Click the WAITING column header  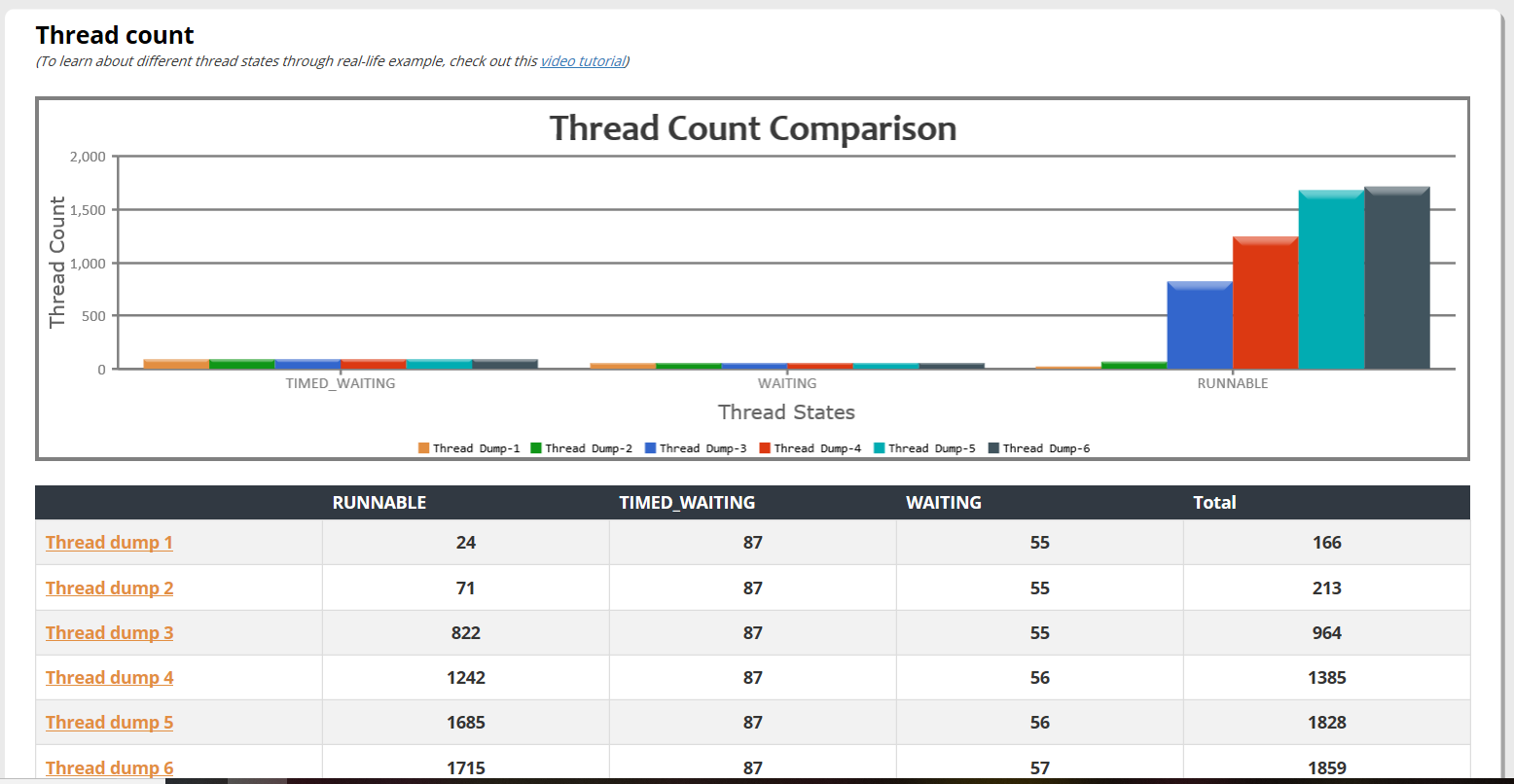[943, 502]
